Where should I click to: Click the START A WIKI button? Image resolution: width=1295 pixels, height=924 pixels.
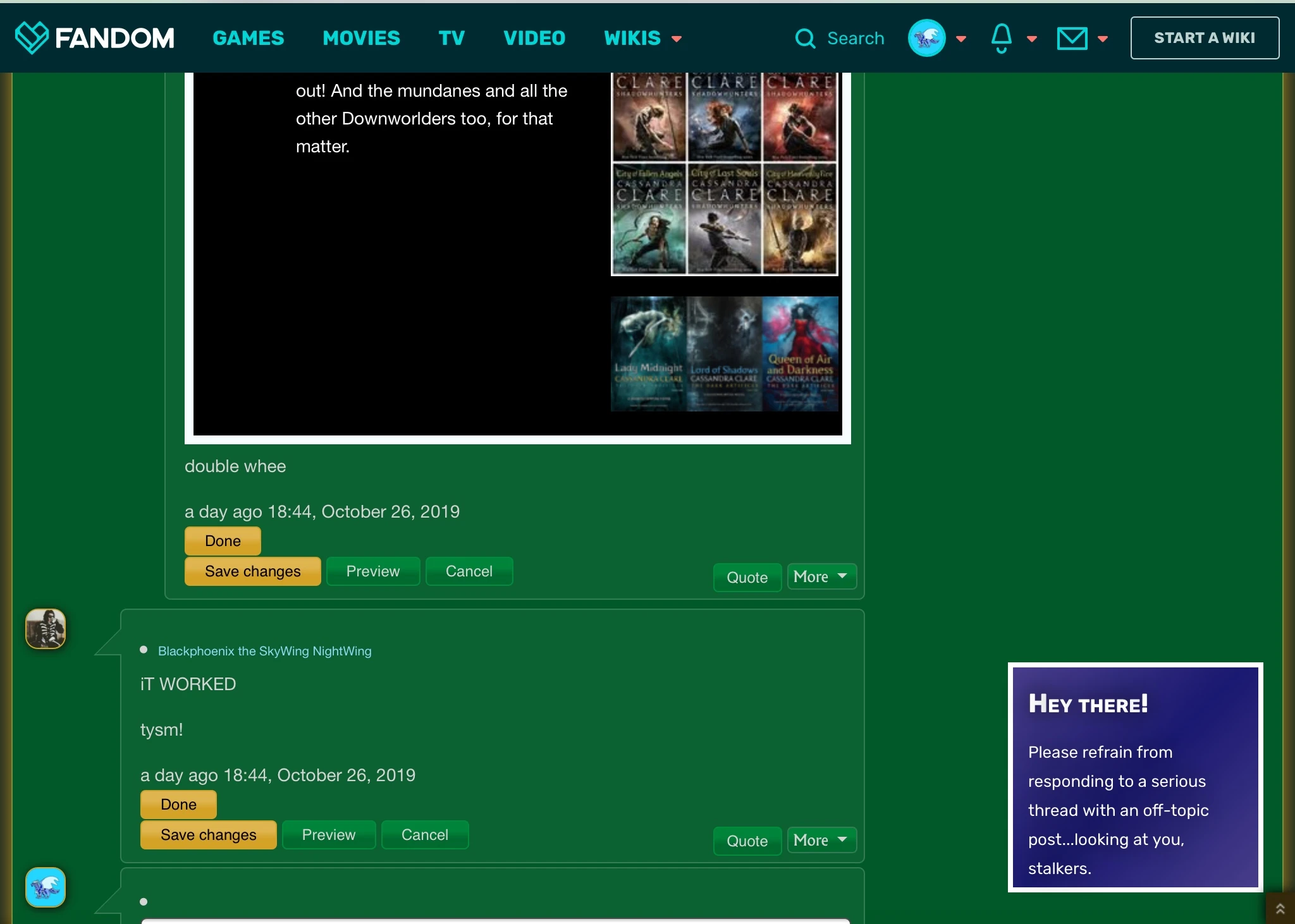1204,38
